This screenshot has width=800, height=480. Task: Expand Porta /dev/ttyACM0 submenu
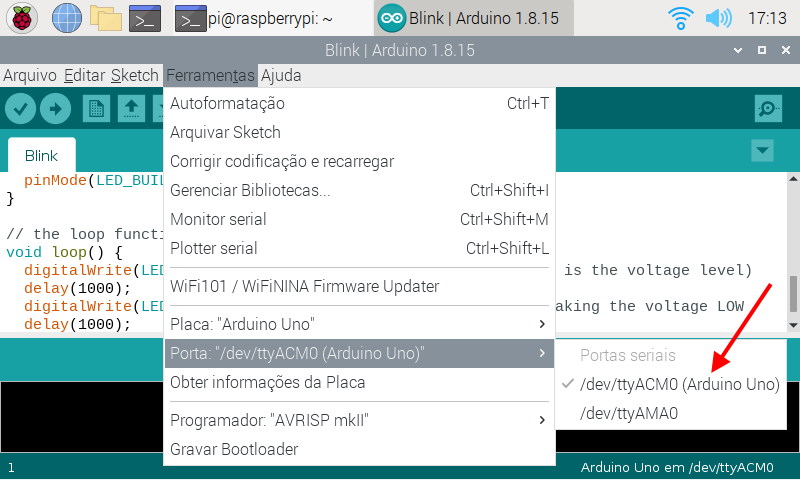pos(359,353)
